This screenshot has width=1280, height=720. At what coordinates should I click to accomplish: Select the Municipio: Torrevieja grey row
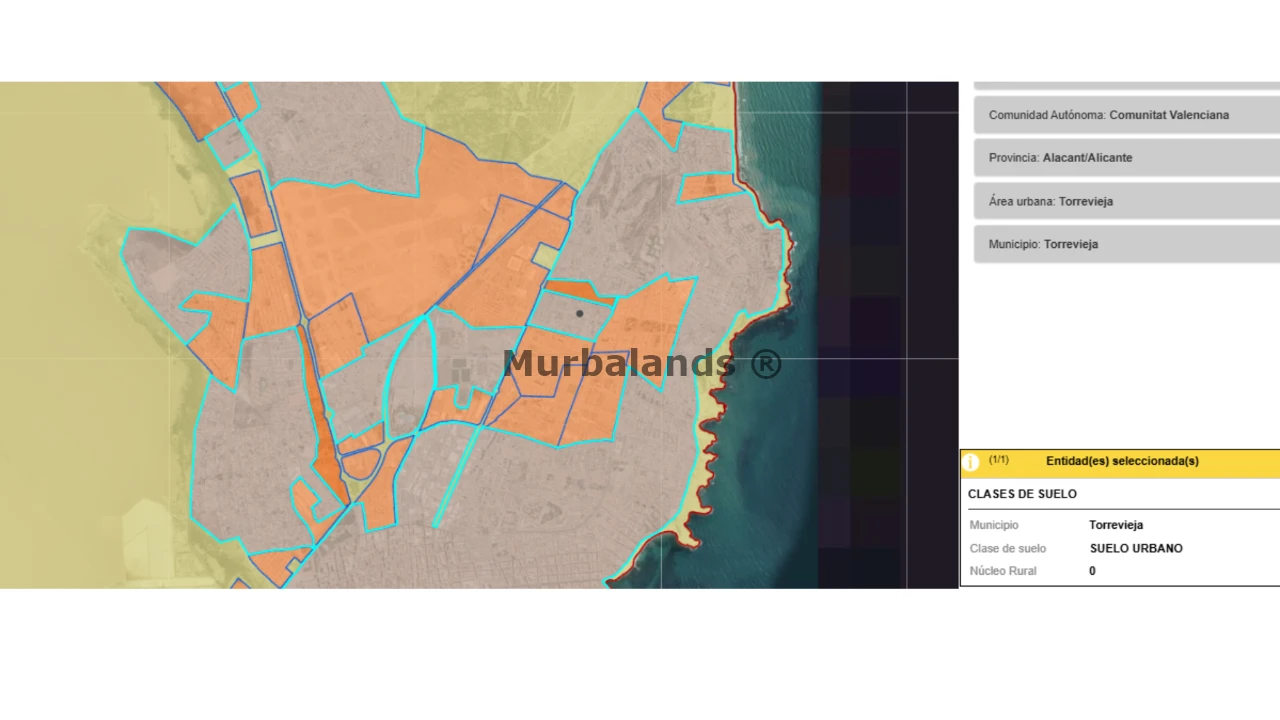pyautogui.click(x=1126, y=244)
